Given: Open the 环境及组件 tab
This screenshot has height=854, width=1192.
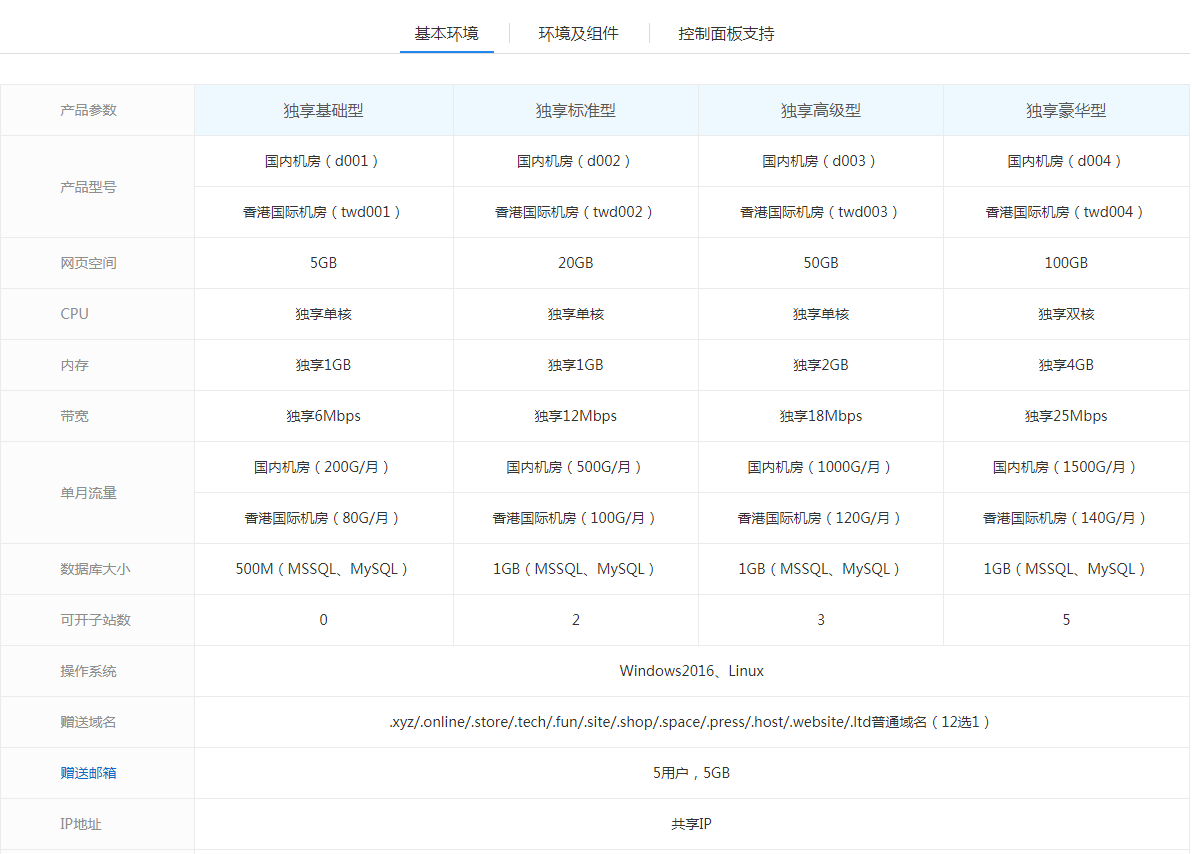Looking at the screenshot, I should (x=578, y=33).
